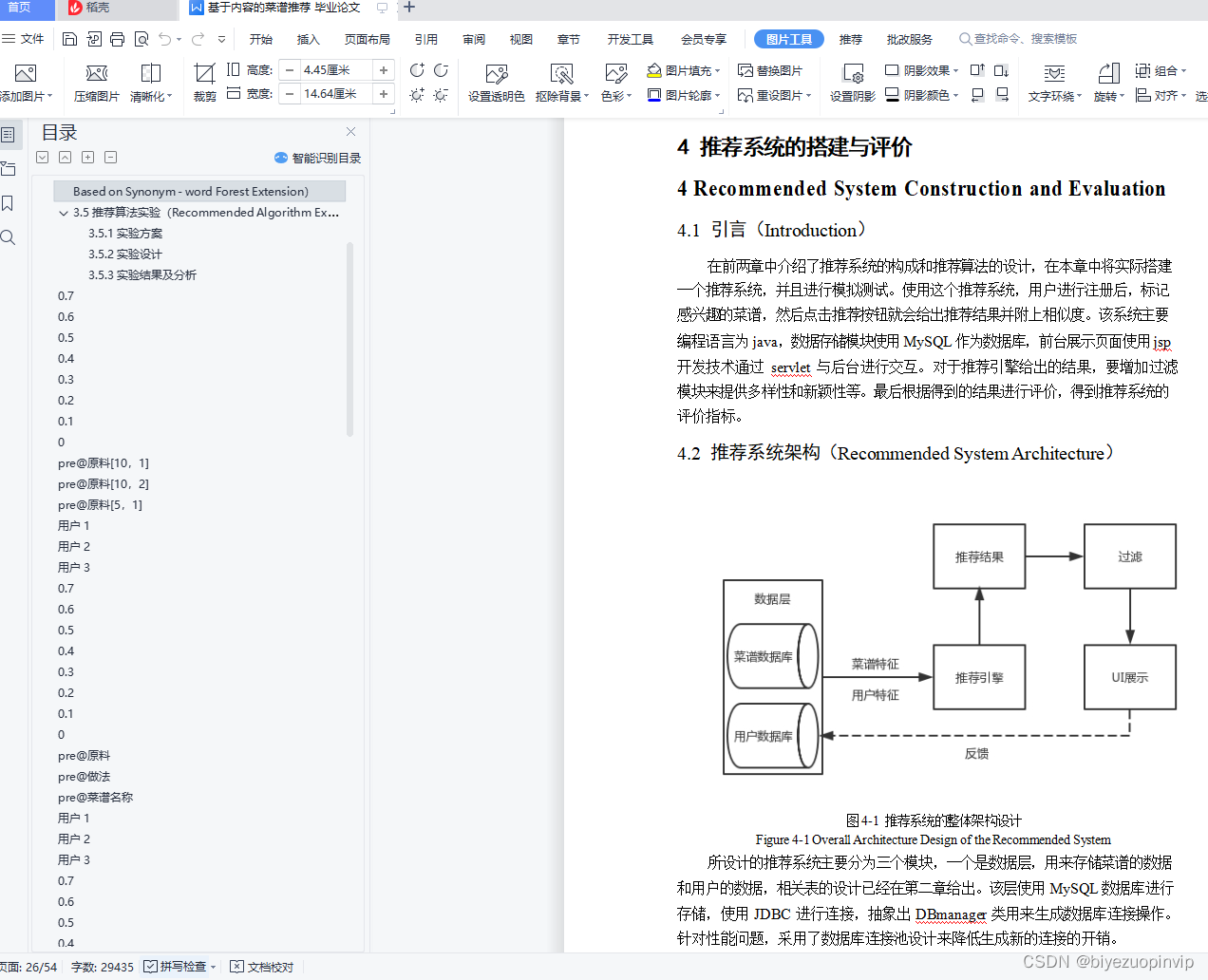The width and height of the screenshot is (1208, 980).
Task: Click the Compress Picture (压缩图片) icon
Action: (x=97, y=73)
